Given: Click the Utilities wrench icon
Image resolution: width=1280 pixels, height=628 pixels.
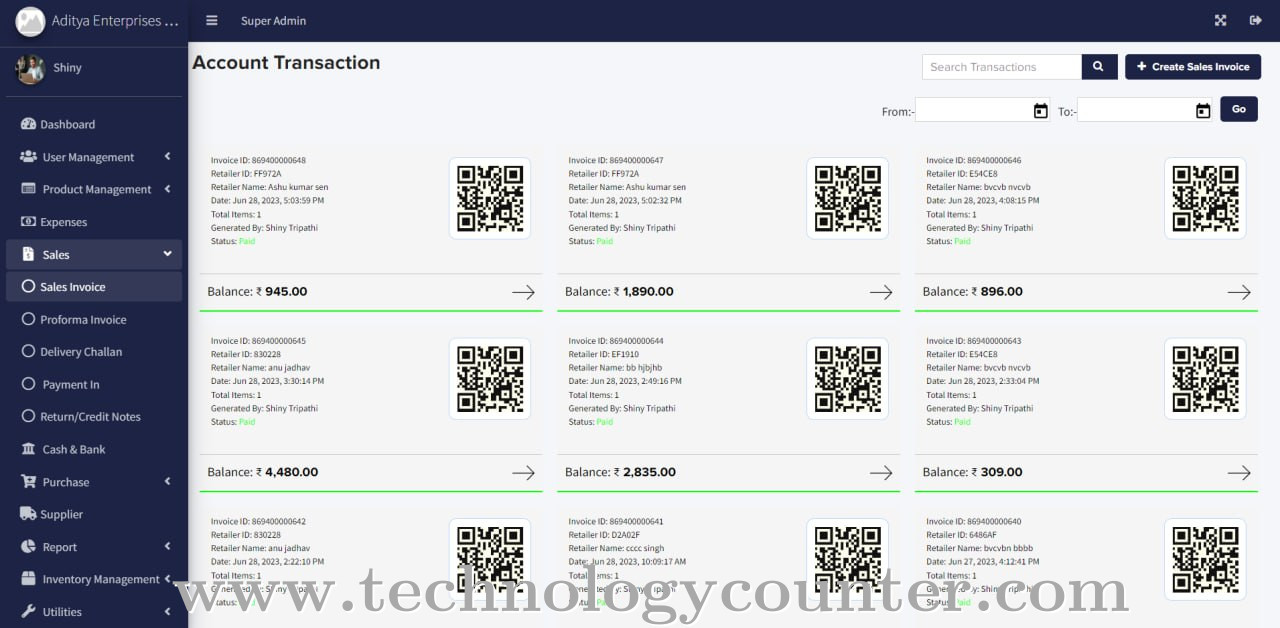Looking at the screenshot, I should [28, 612].
